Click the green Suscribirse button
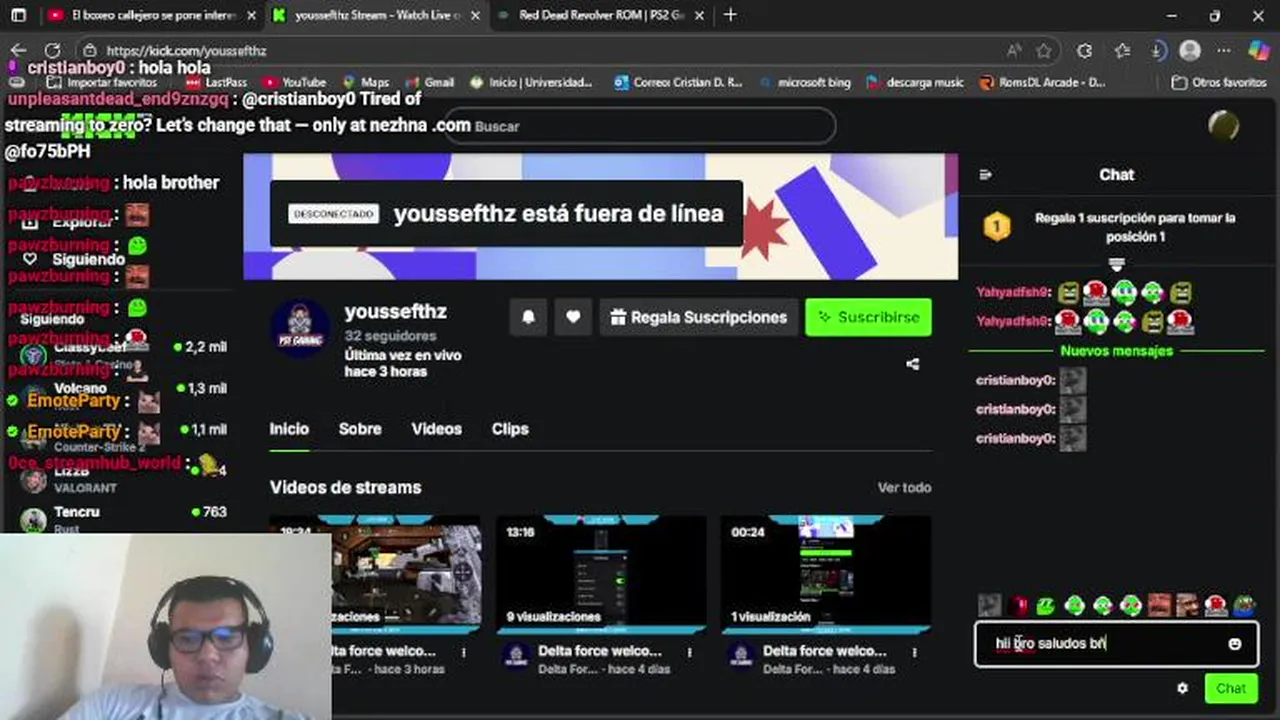The height and width of the screenshot is (720, 1280). 868,317
